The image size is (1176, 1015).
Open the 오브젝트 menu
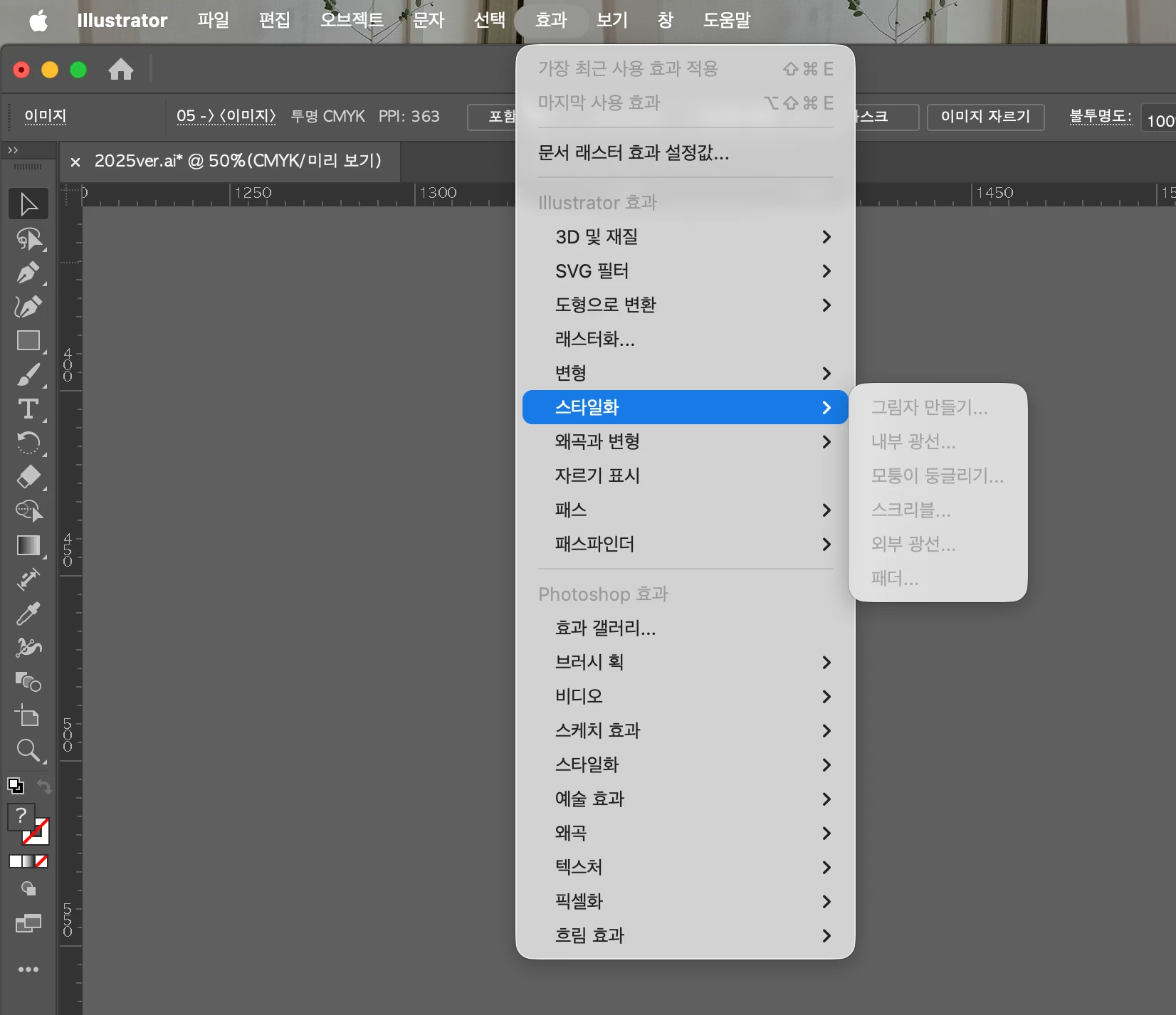[352, 20]
